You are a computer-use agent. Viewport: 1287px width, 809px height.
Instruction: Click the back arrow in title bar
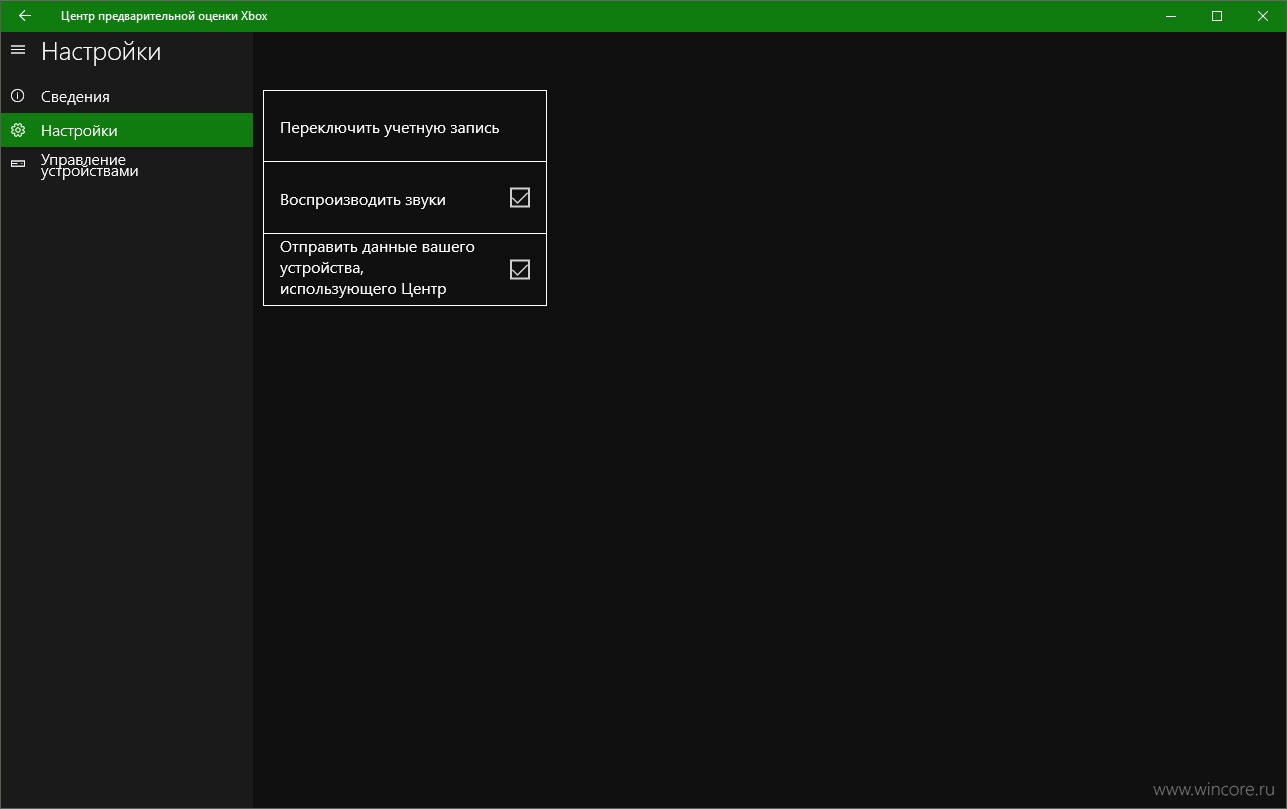pyautogui.click(x=24, y=16)
